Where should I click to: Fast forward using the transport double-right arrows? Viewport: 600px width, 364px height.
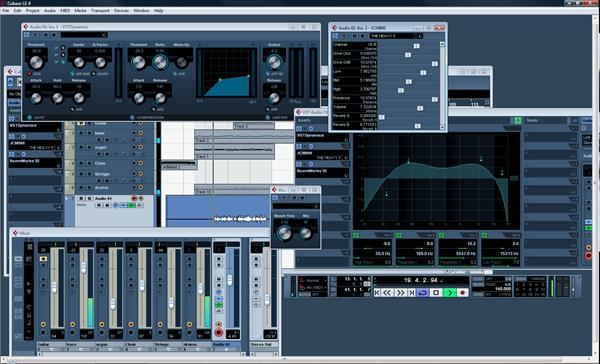coord(400,293)
